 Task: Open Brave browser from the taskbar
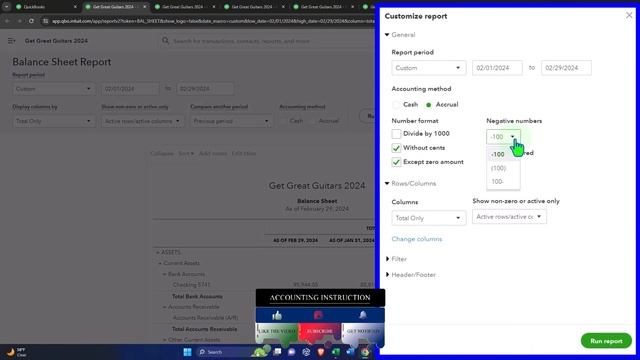[x=321, y=352]
